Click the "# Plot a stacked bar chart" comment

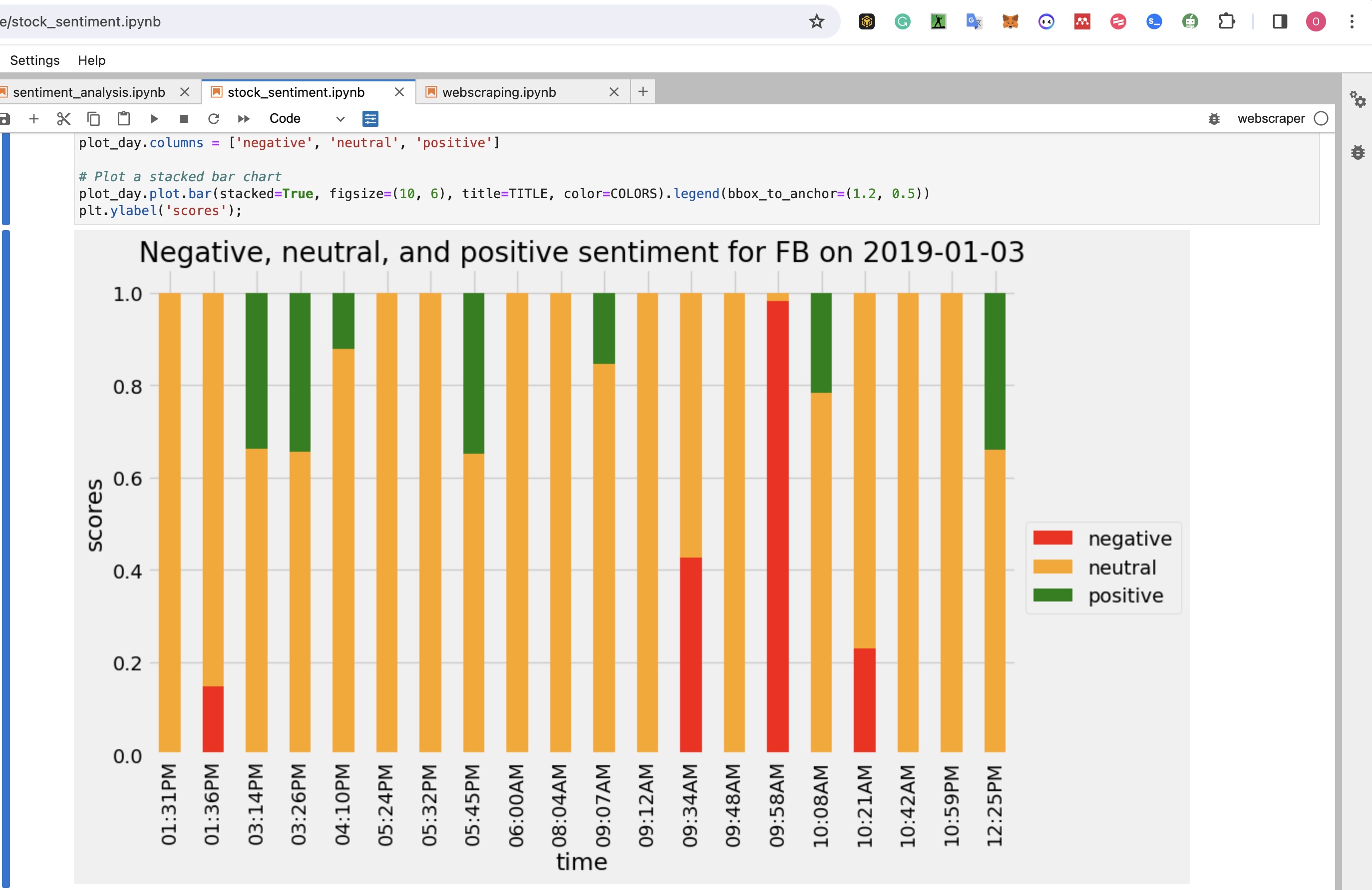click(x=180, y=176)
